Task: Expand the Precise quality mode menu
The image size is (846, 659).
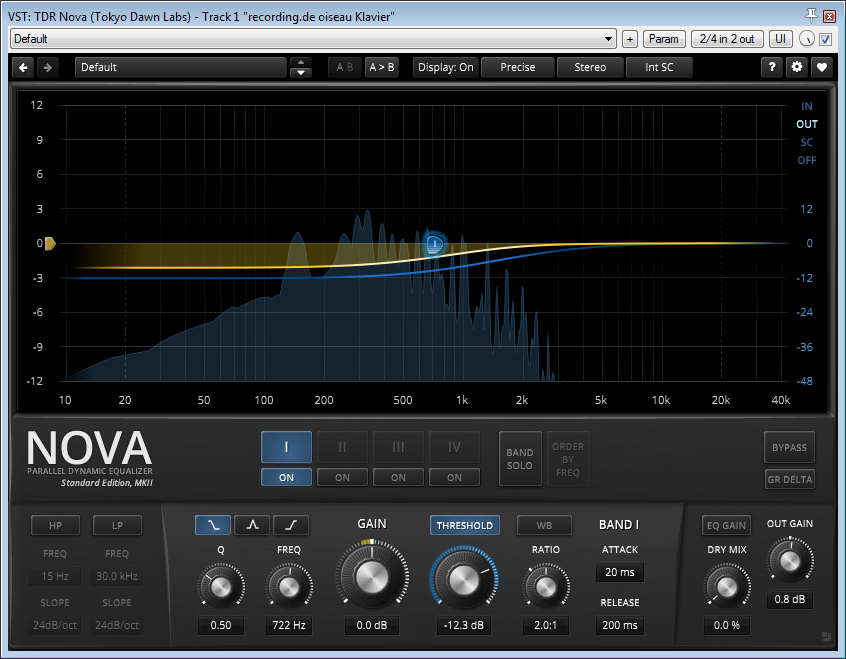Action: (x=517, y=67)
